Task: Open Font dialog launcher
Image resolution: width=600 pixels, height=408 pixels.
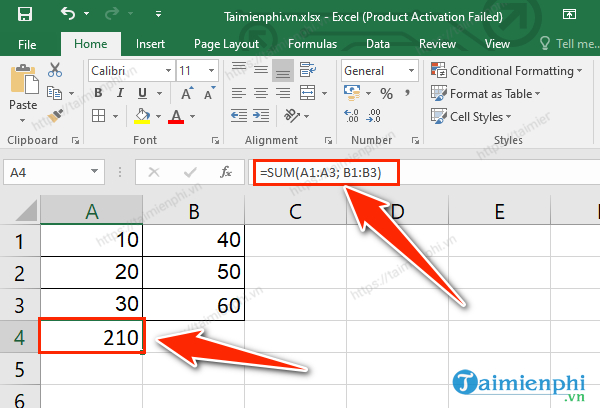Action: (215, 141)
